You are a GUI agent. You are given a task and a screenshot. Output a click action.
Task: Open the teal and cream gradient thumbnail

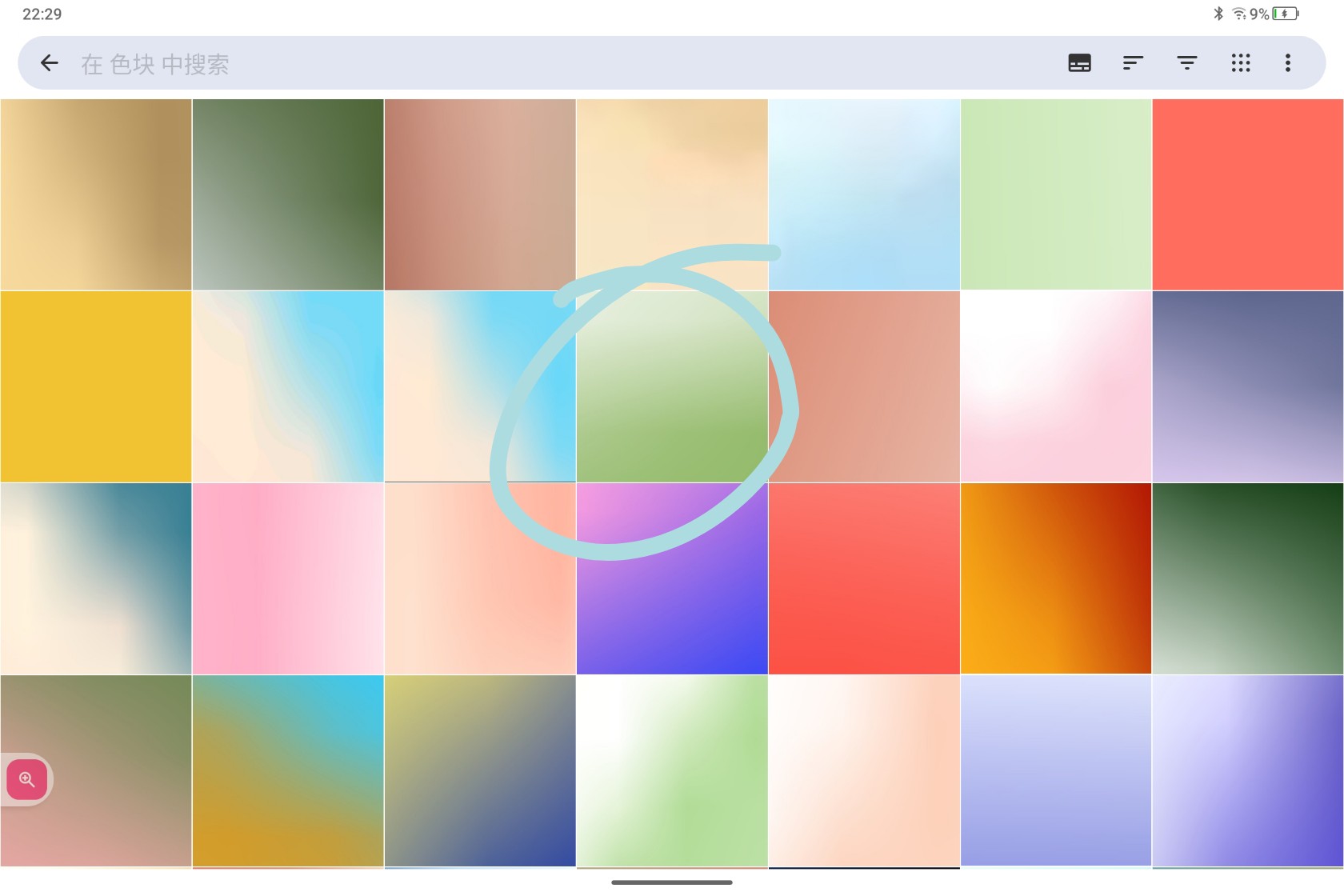[96, 578]
